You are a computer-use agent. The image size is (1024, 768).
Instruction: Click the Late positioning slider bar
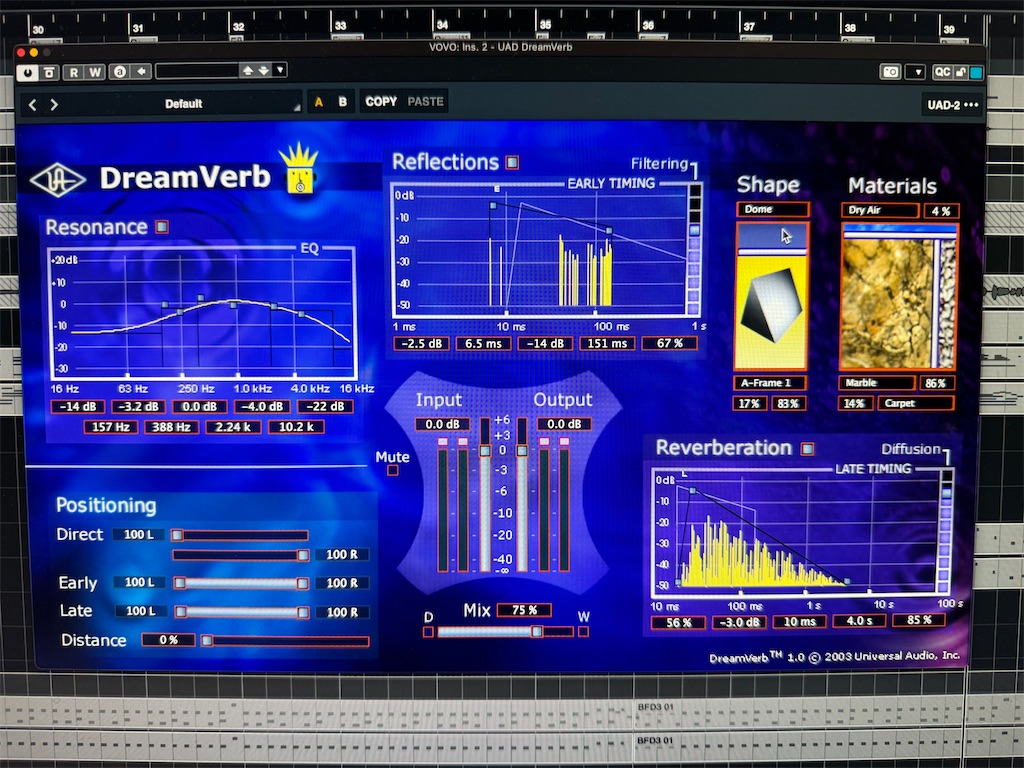click(241, 612)
